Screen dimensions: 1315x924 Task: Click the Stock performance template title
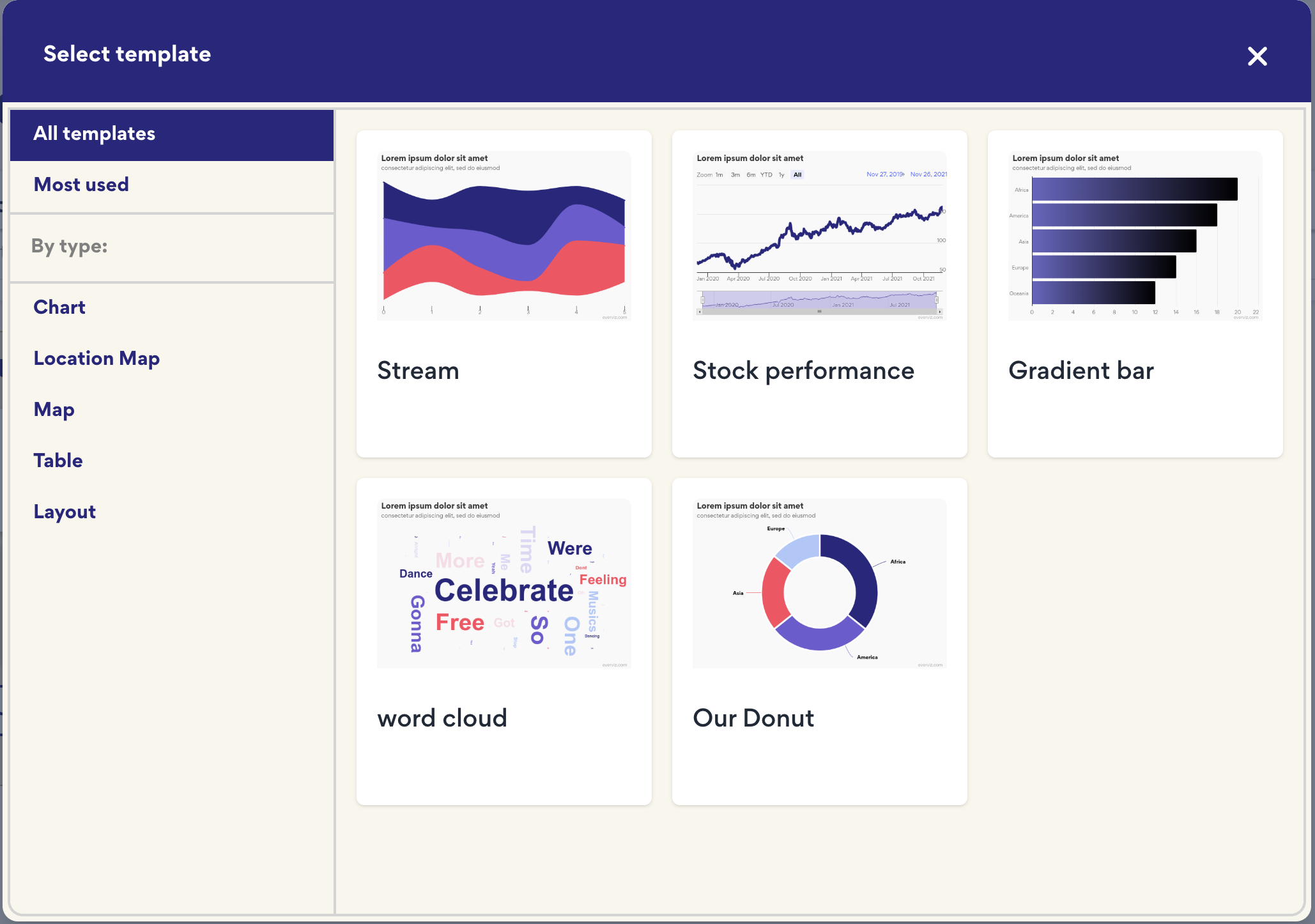[803, 371]
